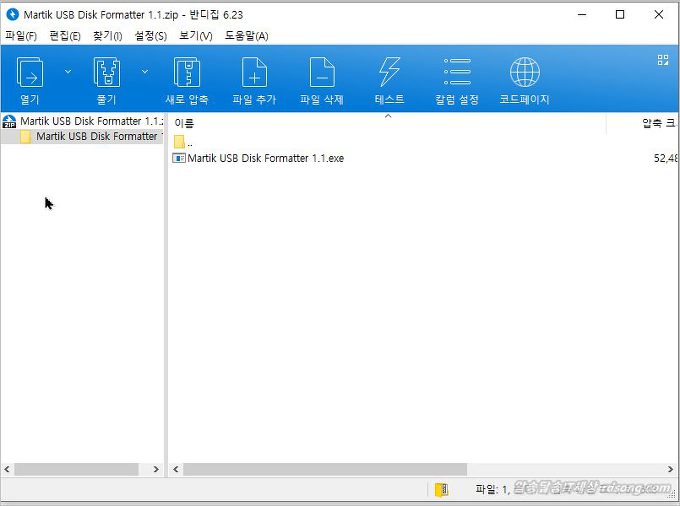Expand the dropdown arrow next to 풀기

click(x=145, y=72)
